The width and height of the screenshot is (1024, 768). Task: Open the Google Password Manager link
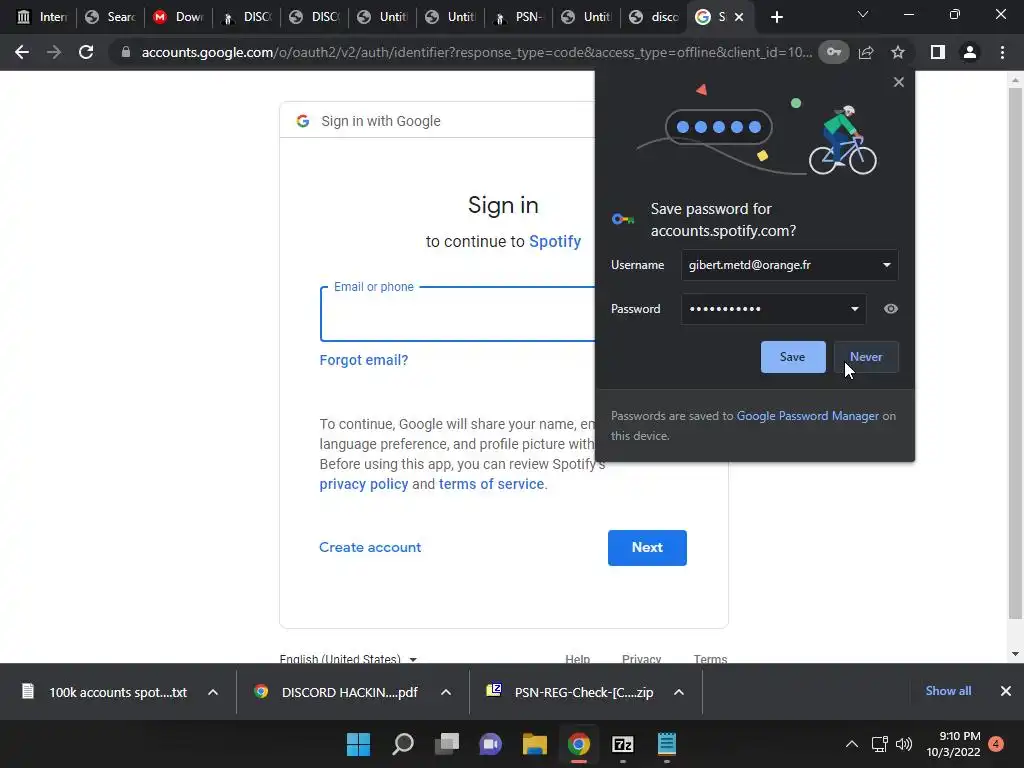click(x=807, y=416)
